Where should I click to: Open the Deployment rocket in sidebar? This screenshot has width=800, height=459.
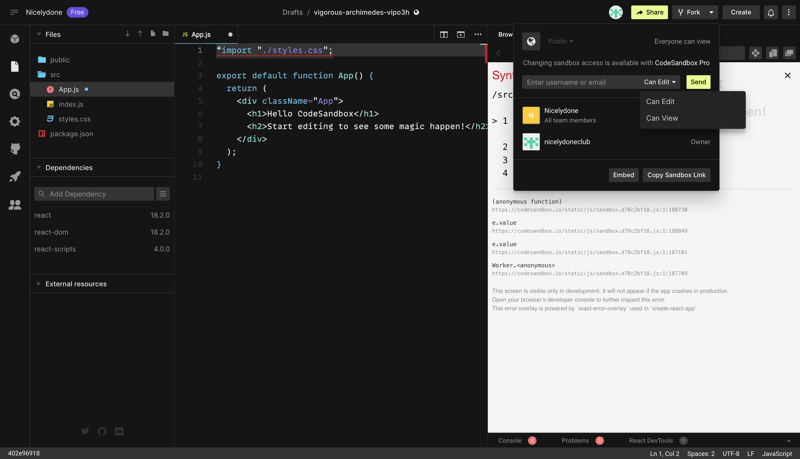(15, 176)
